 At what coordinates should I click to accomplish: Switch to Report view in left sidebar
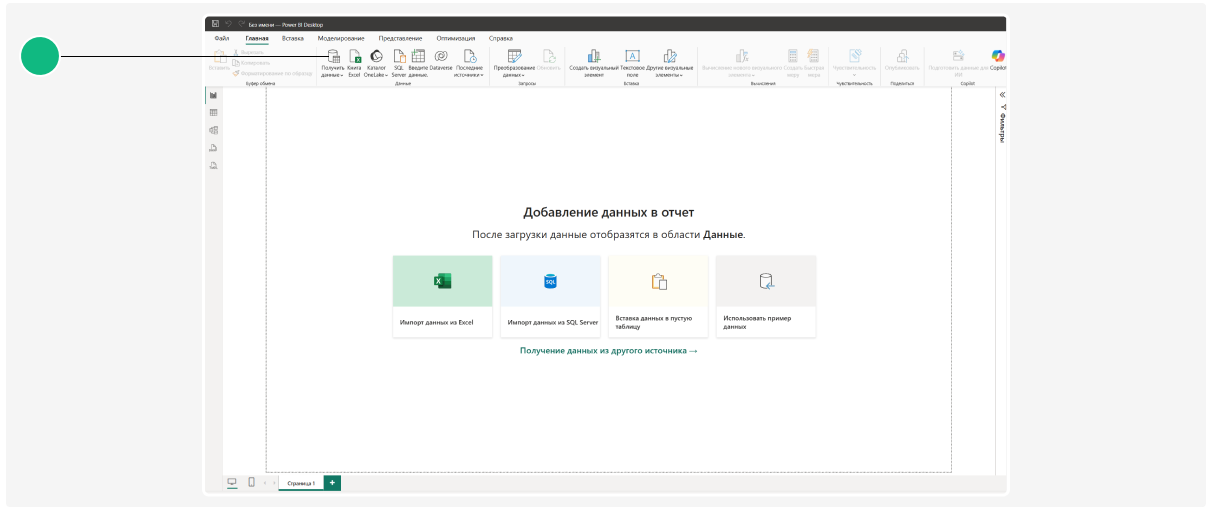point(213,95)
